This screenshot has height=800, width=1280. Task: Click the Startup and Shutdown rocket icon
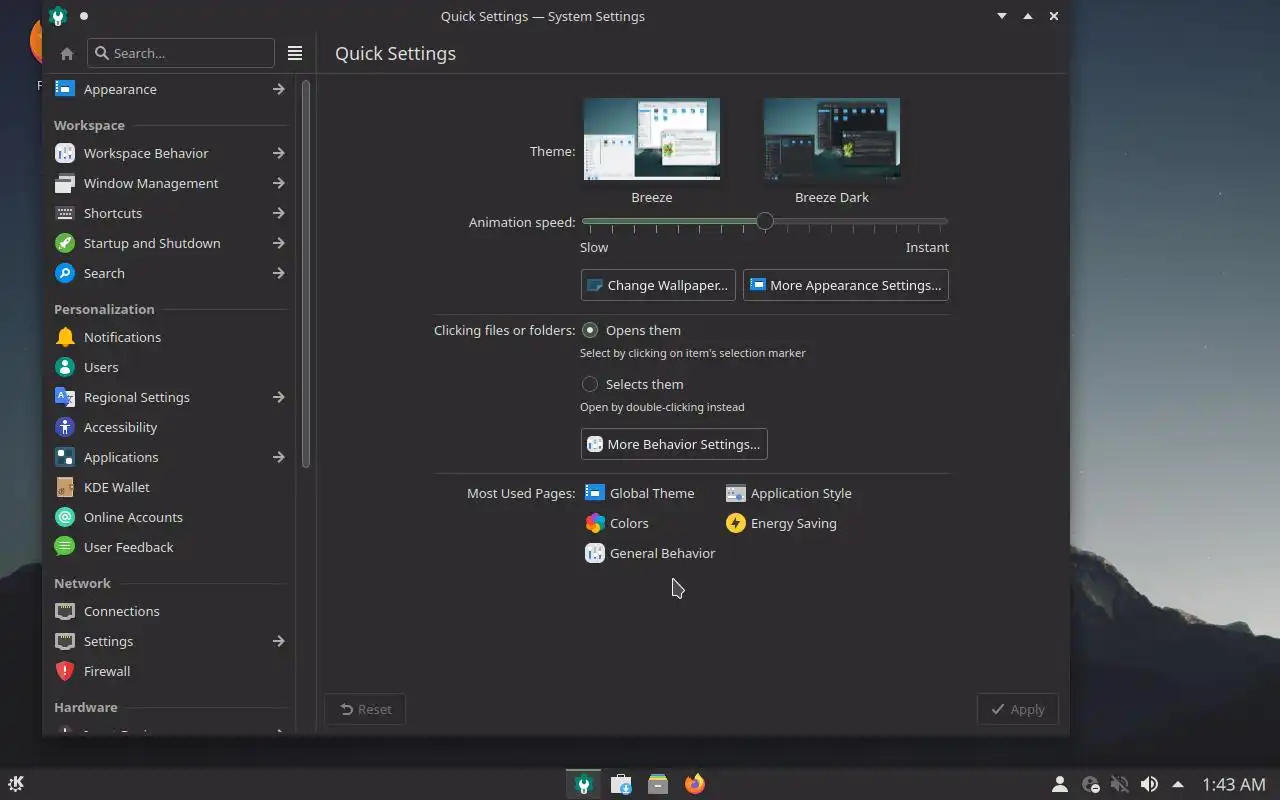point(65,243)
